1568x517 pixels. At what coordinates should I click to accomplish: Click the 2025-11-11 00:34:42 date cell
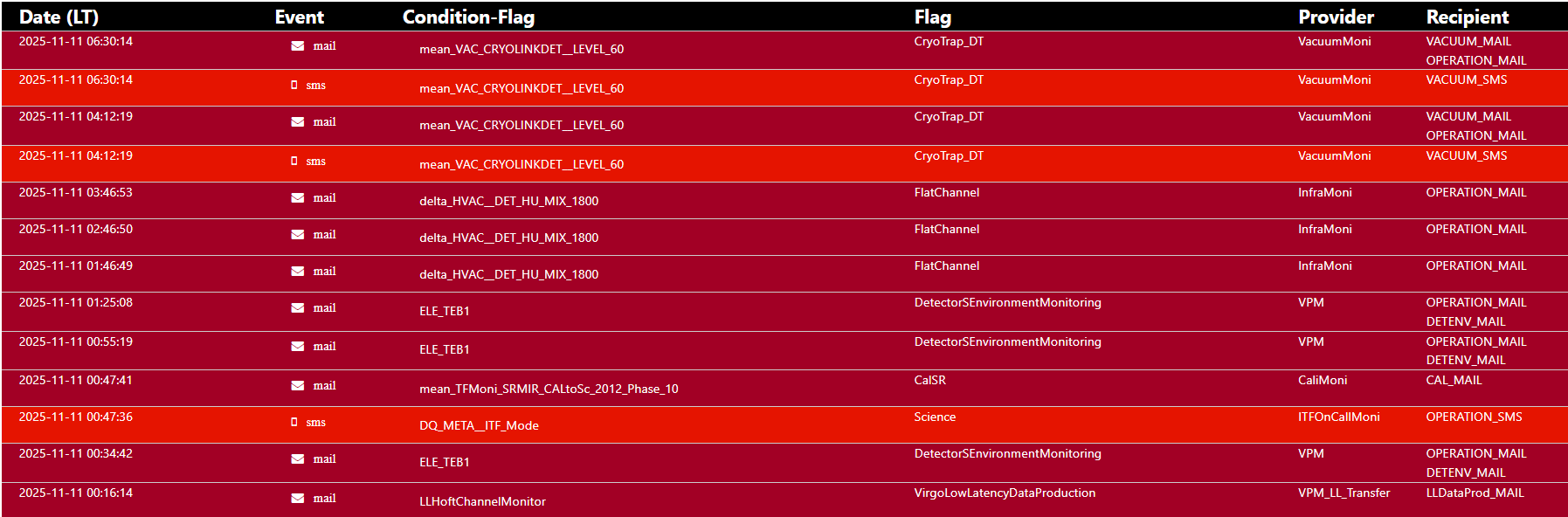[x=76, y=453]
